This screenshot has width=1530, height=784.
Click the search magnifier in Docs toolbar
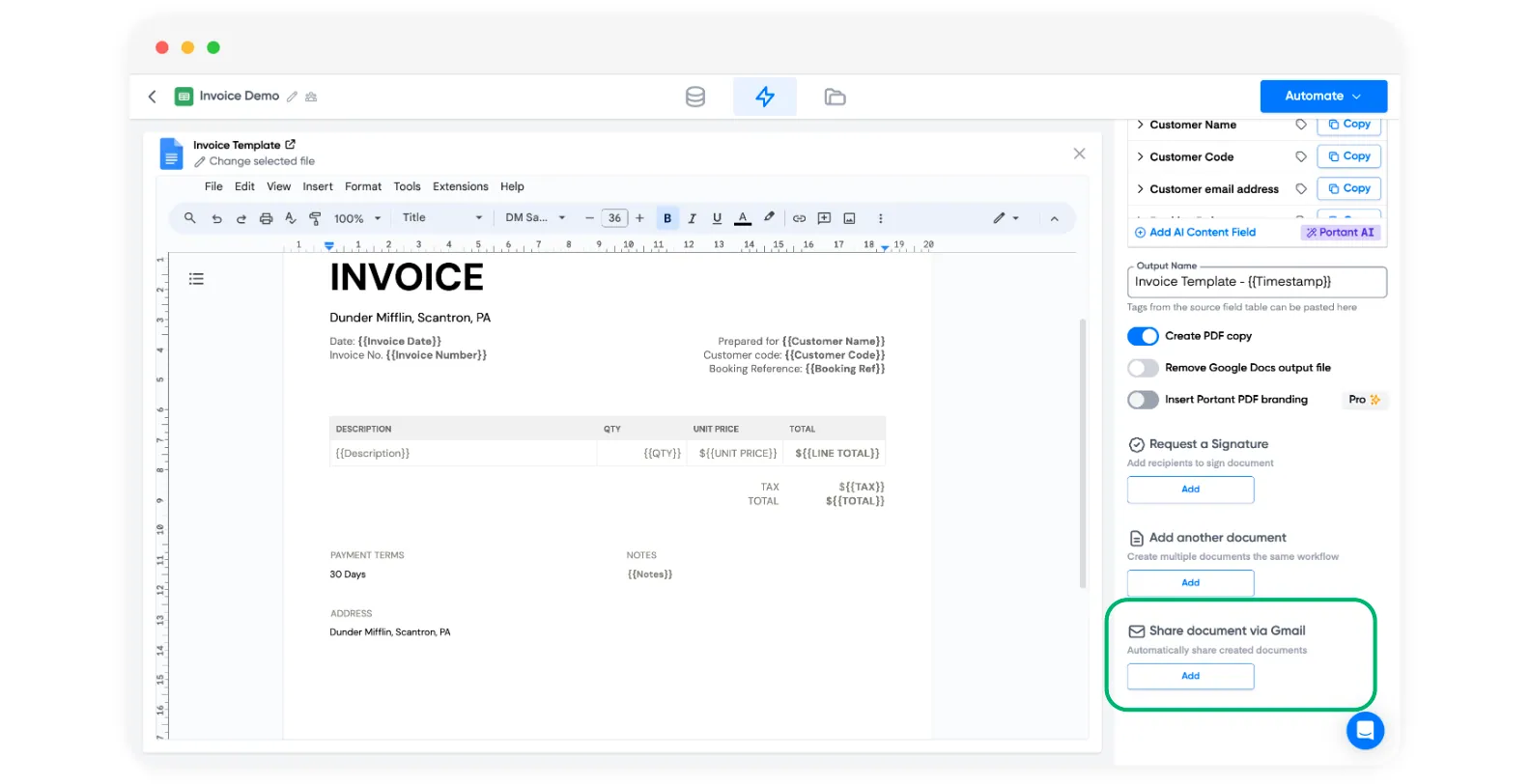click(190, 218)
